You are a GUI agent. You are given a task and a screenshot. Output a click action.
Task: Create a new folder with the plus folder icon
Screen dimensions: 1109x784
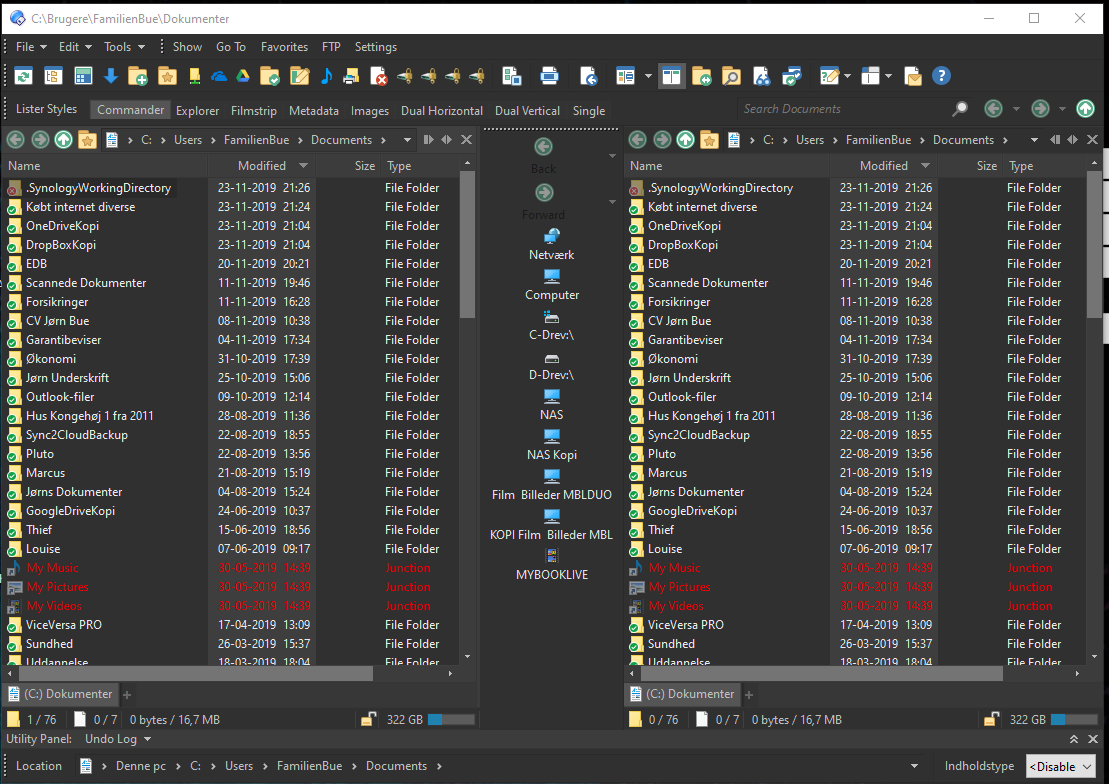click(138, 76)
